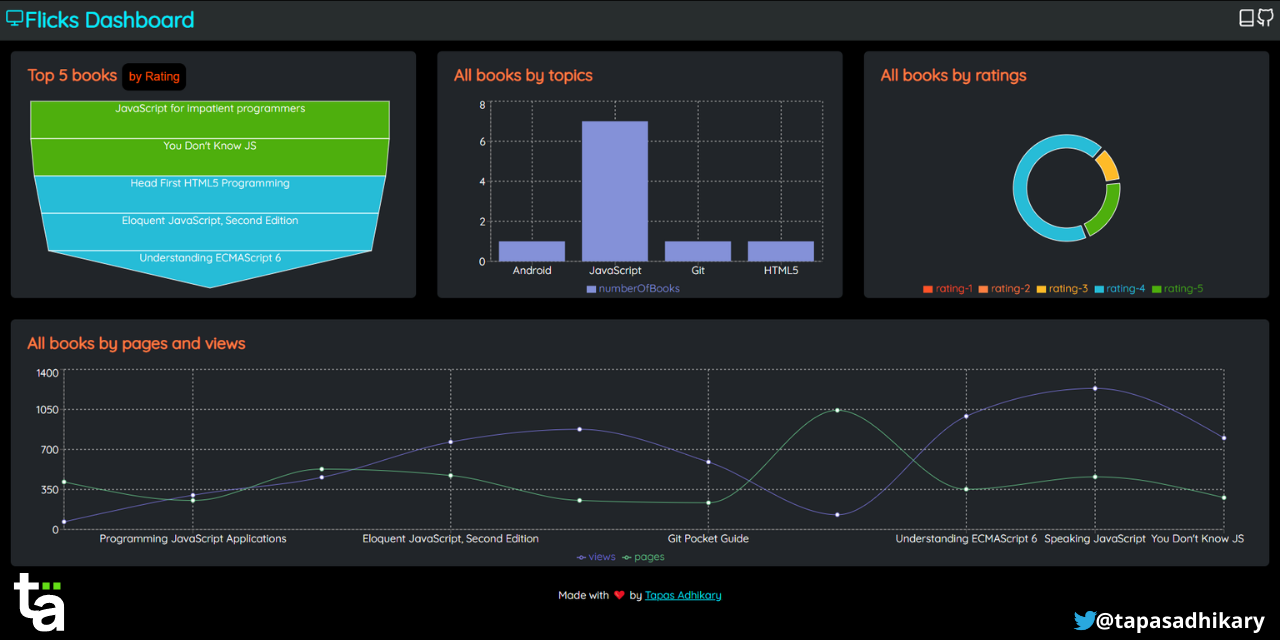
Task: Open the Tapas Adhikary footer link
Action: [x=683, y=595]
